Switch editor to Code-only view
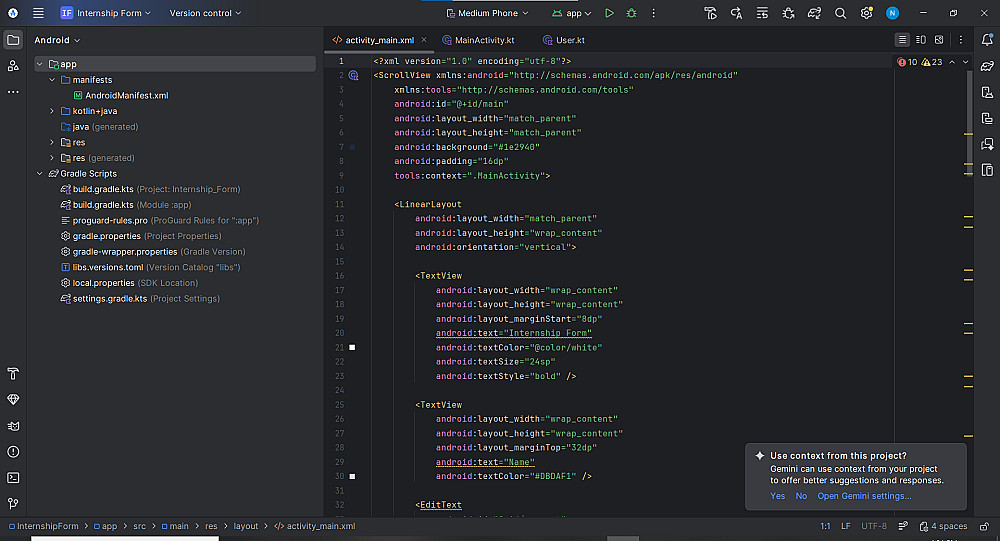This screenshot has height=541, width=1000. point(903,40)
